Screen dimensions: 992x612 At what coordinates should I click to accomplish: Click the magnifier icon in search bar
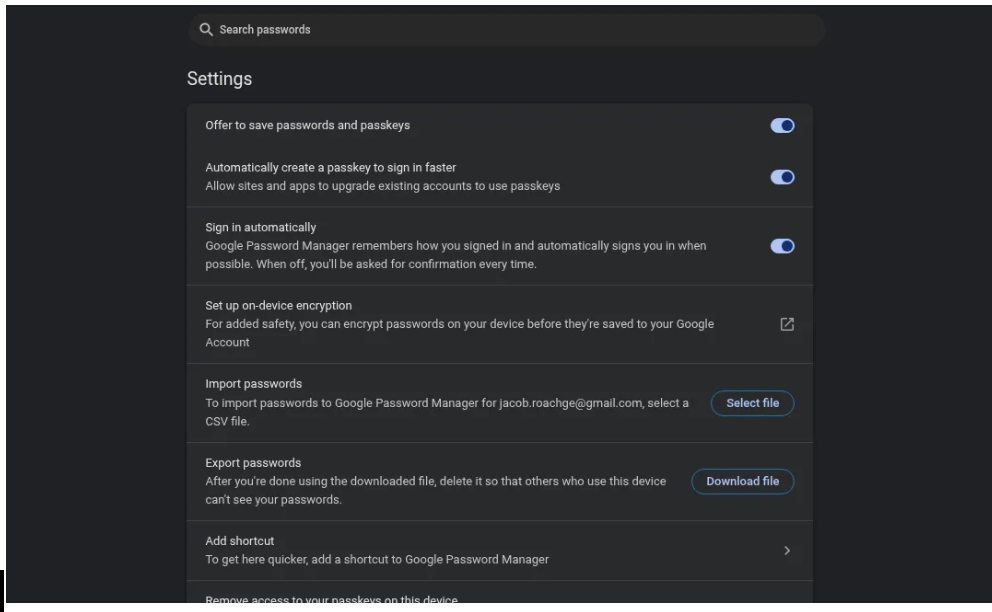(206, 30)
